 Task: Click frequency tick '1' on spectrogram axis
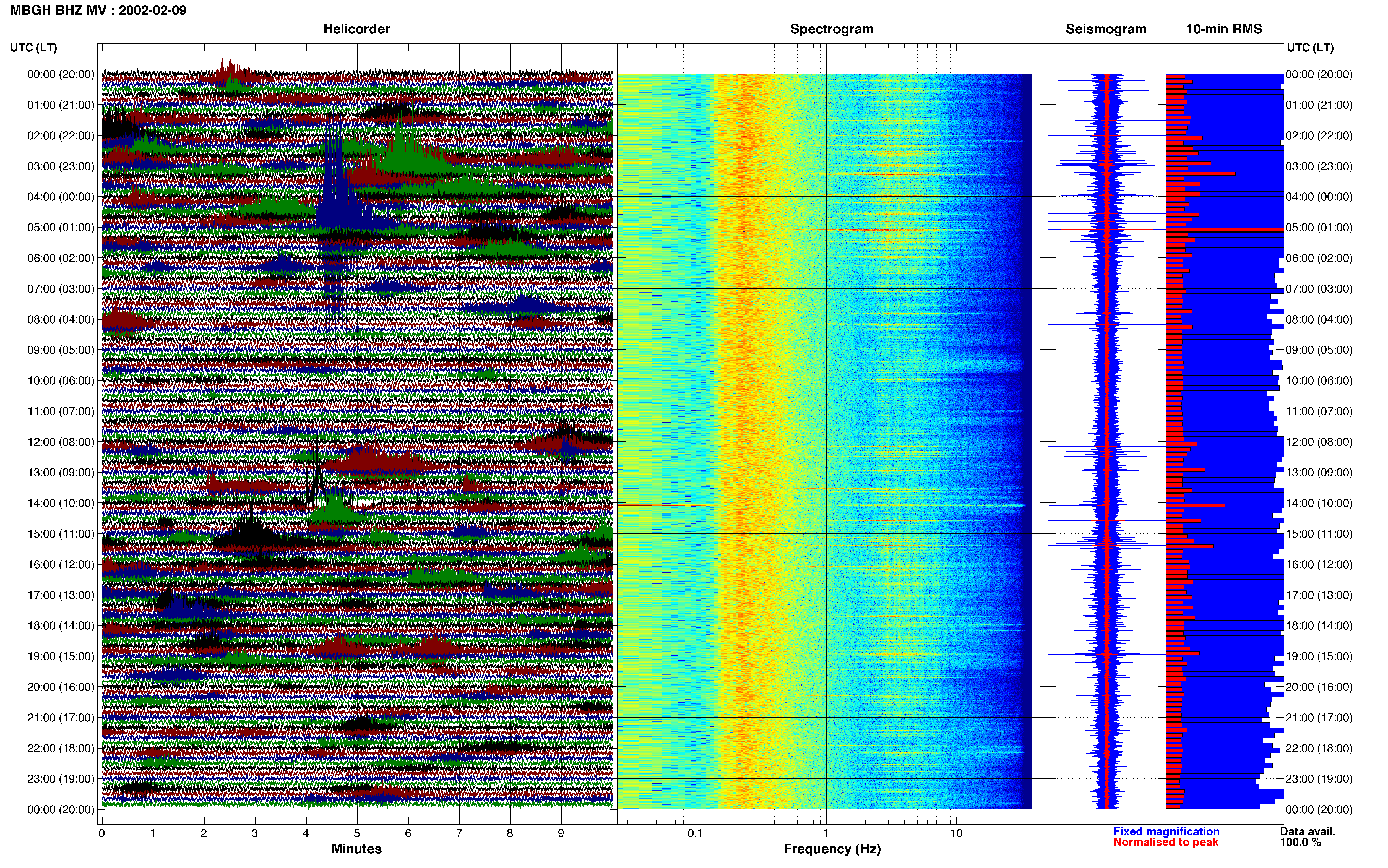(826, 833)
